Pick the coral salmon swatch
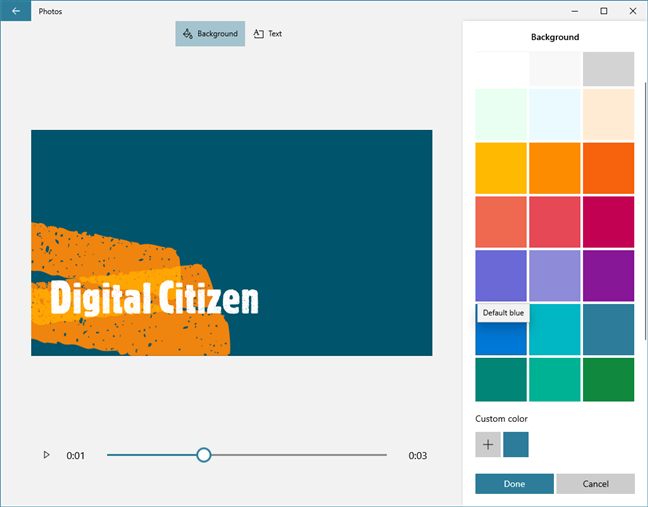This screenshot has height=507, width=648. 501,222
